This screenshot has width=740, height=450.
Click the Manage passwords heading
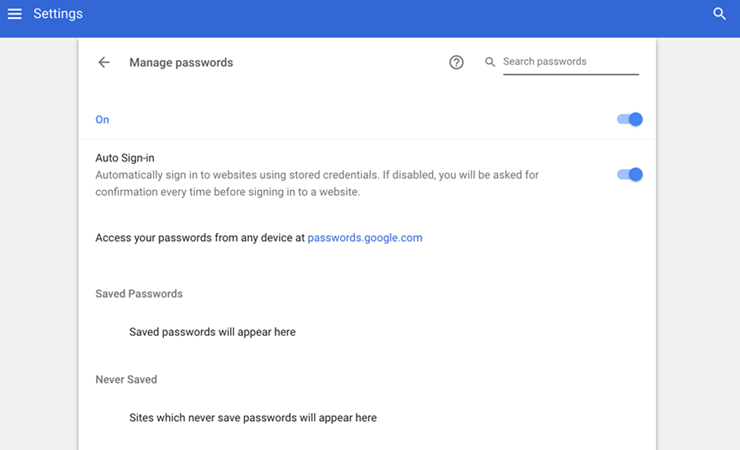point(181,62)
